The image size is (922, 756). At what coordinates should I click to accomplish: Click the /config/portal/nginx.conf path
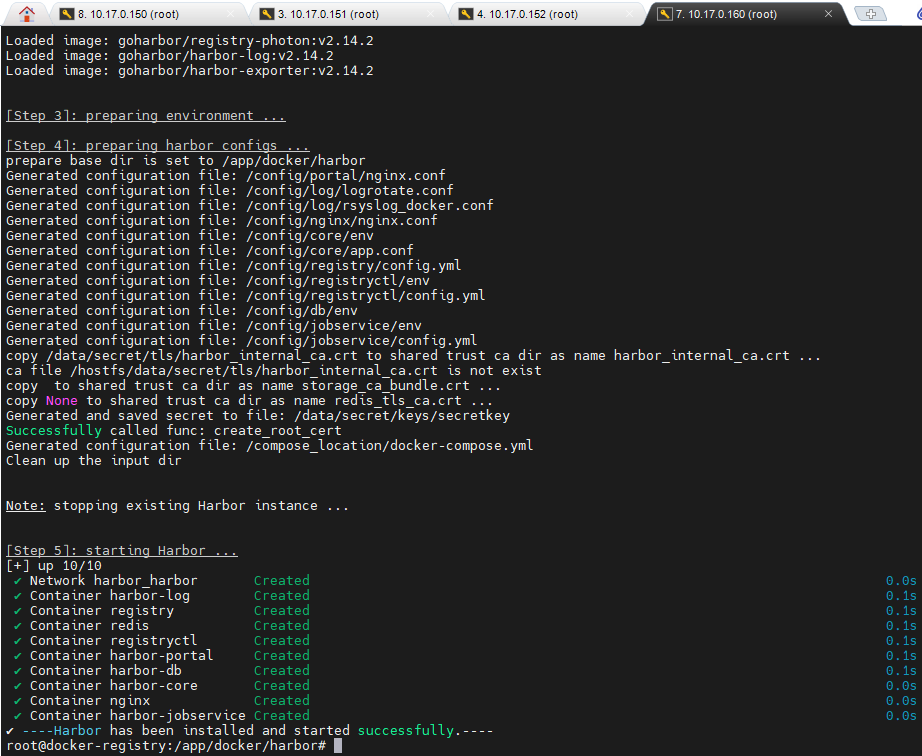click(x=346, y=176)
